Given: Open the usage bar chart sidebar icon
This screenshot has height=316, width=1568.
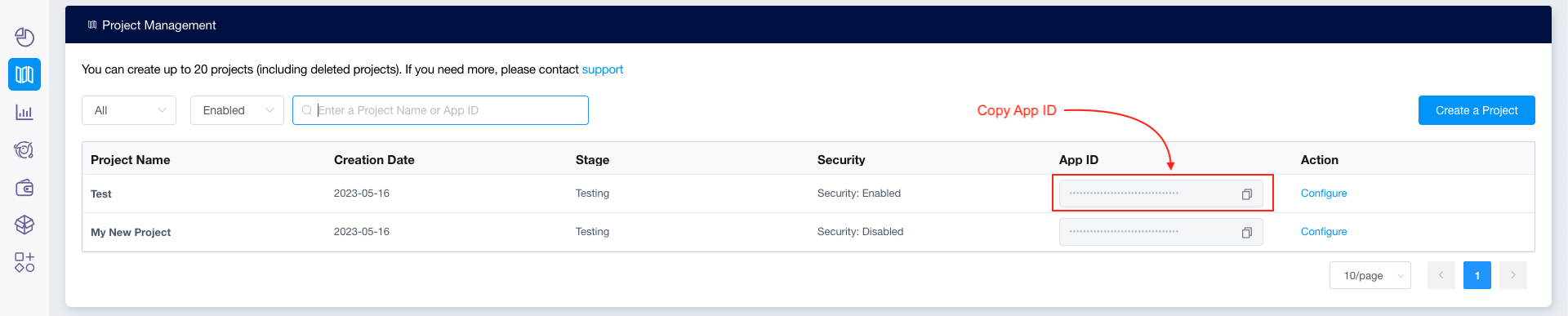Looking at the screenshot, I should pos(24,112).
